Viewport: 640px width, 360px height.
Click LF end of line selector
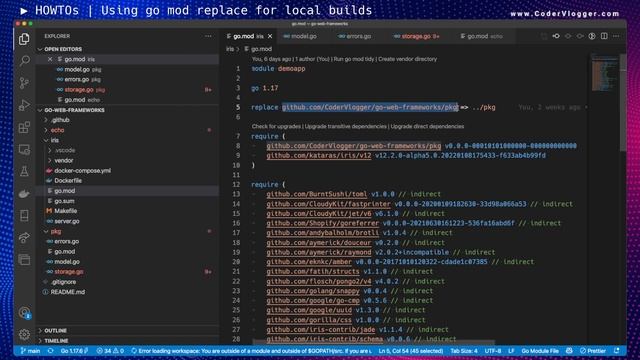(x=511, y=351)
